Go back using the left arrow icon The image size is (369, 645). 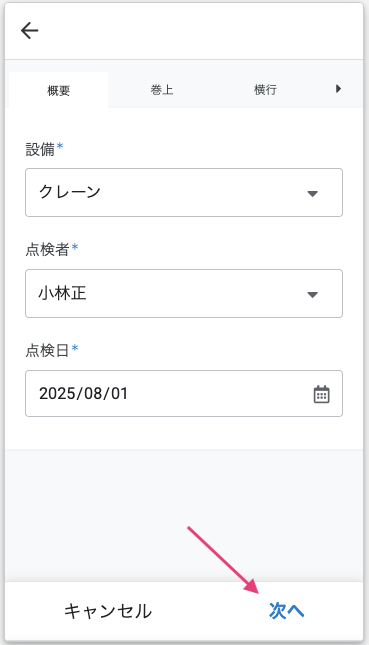[30, 30]
